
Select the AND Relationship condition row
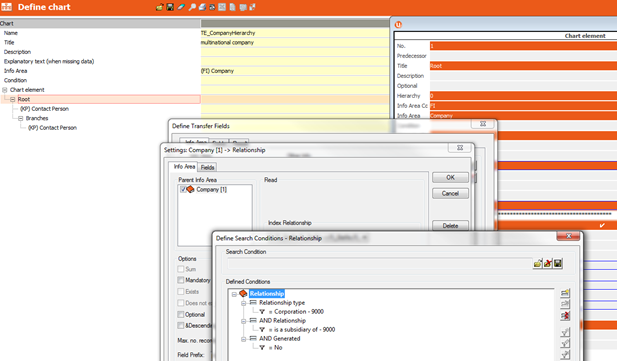coord(282,321)
